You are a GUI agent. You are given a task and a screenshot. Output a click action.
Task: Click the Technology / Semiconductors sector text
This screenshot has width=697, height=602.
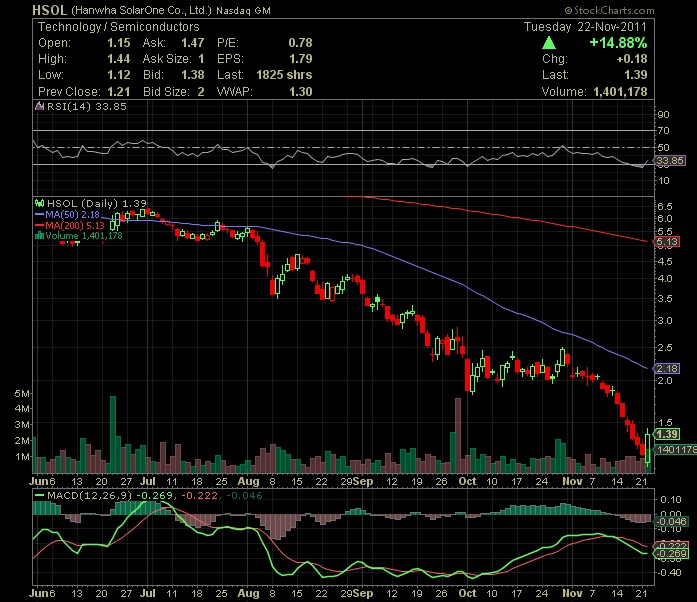(x=119, y=27)
